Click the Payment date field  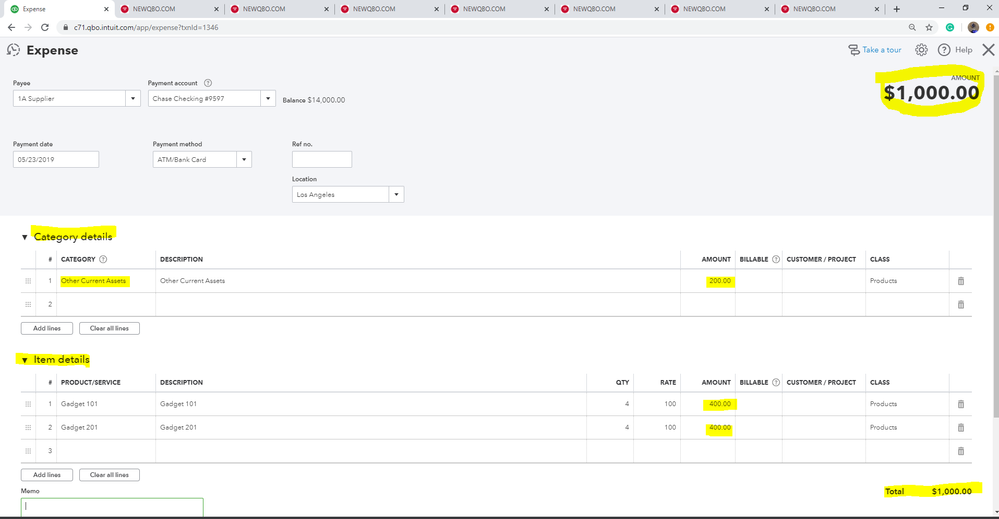point(56,159)
